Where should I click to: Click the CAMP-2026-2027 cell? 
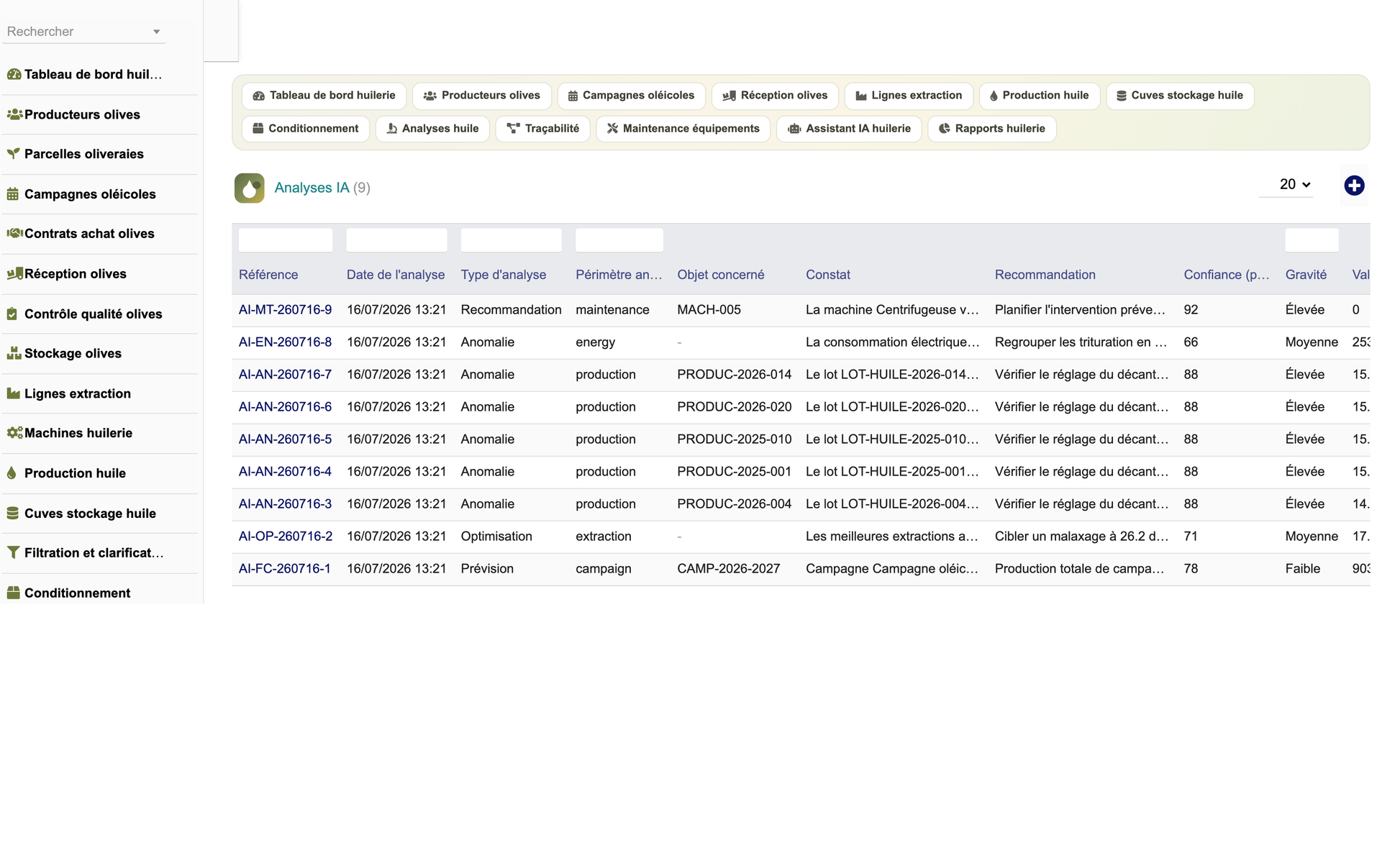[x=729, y=569]
